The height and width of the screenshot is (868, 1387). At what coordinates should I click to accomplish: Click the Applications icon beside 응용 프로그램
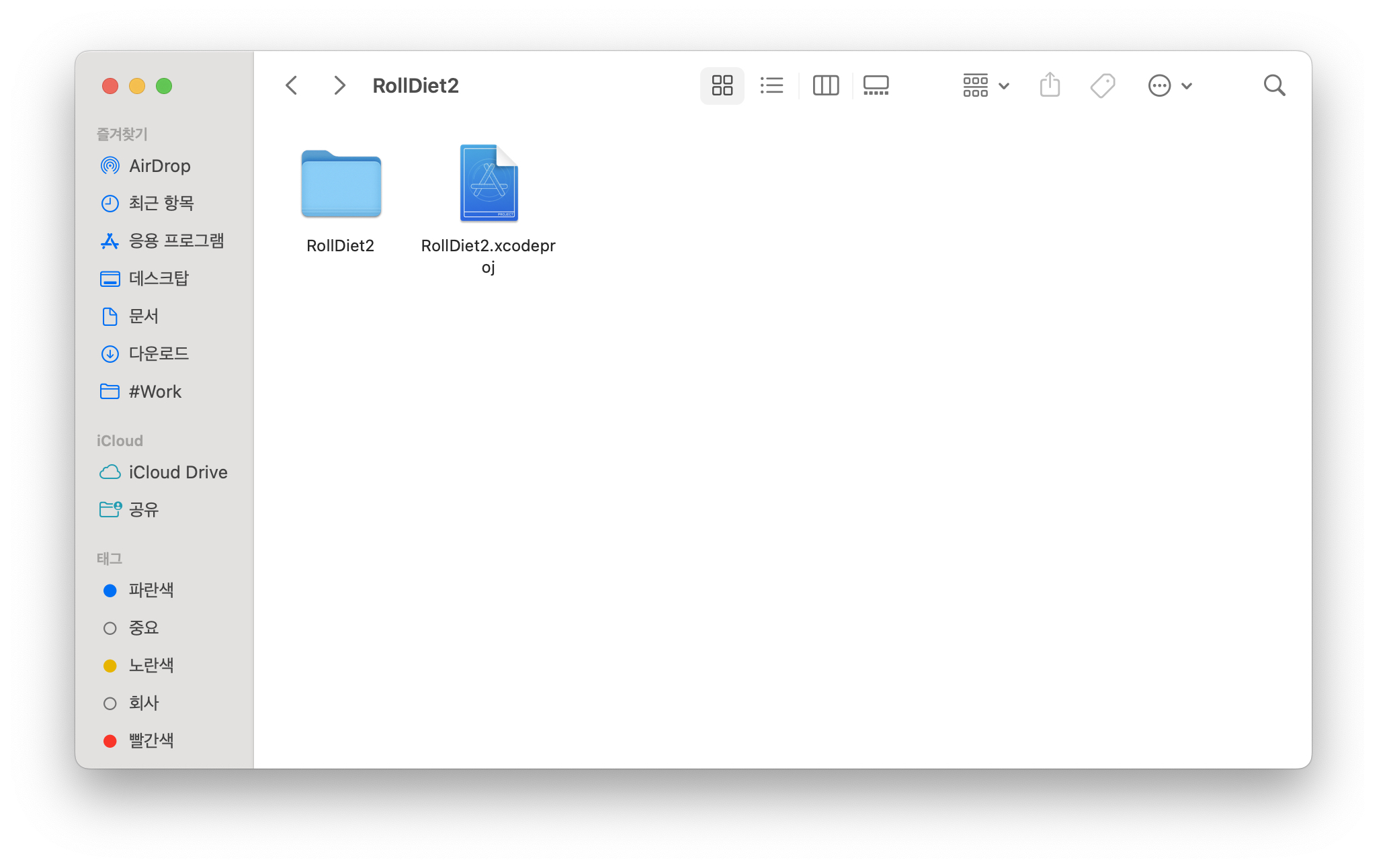click(110, 241)
